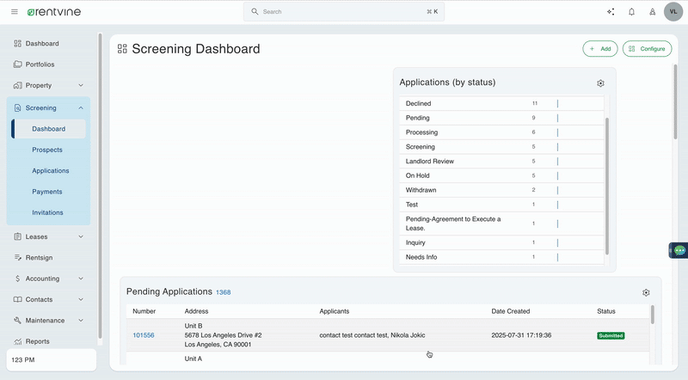Image resolution: width=688 pixels, height=380 pixels.
Task: Click the Reports sidebar icon
Action: tap(18, 341)
